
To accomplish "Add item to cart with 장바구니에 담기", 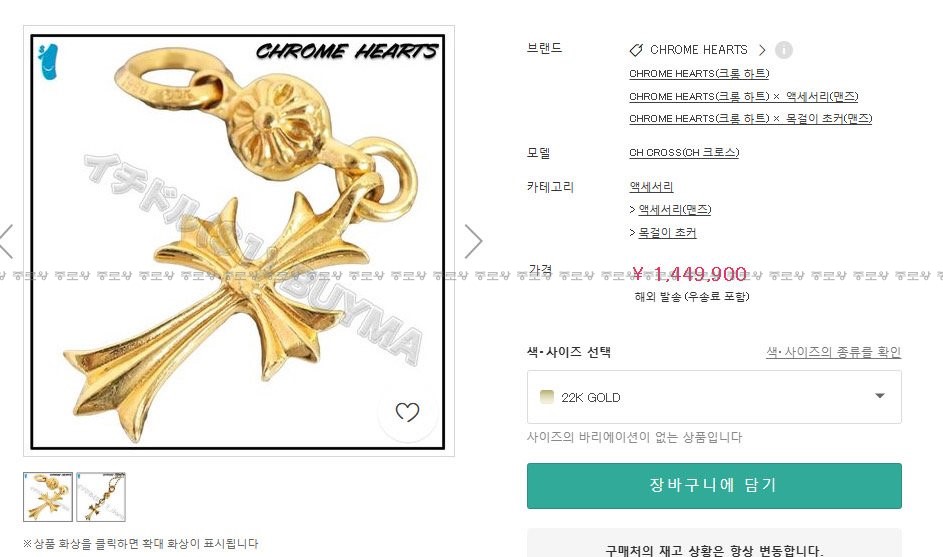I will (714, 485).
